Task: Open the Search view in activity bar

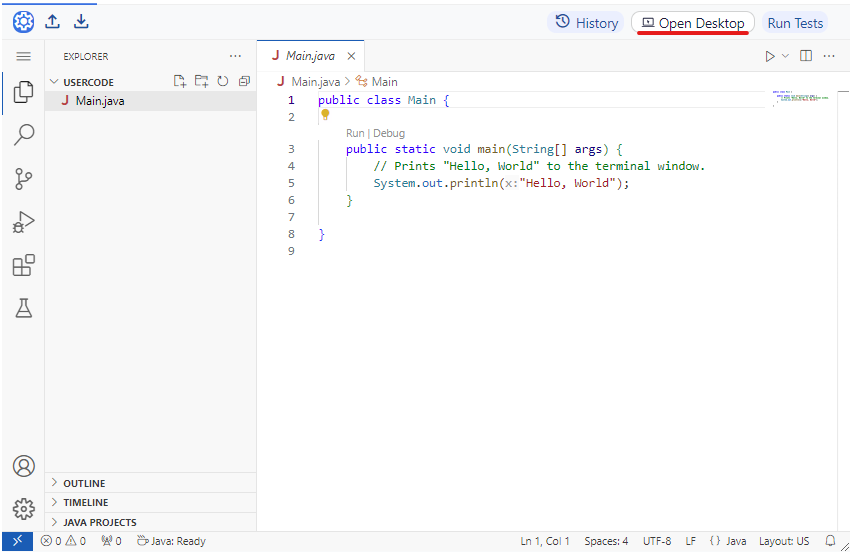Action: pyautogui.click(x=23, y=135)
